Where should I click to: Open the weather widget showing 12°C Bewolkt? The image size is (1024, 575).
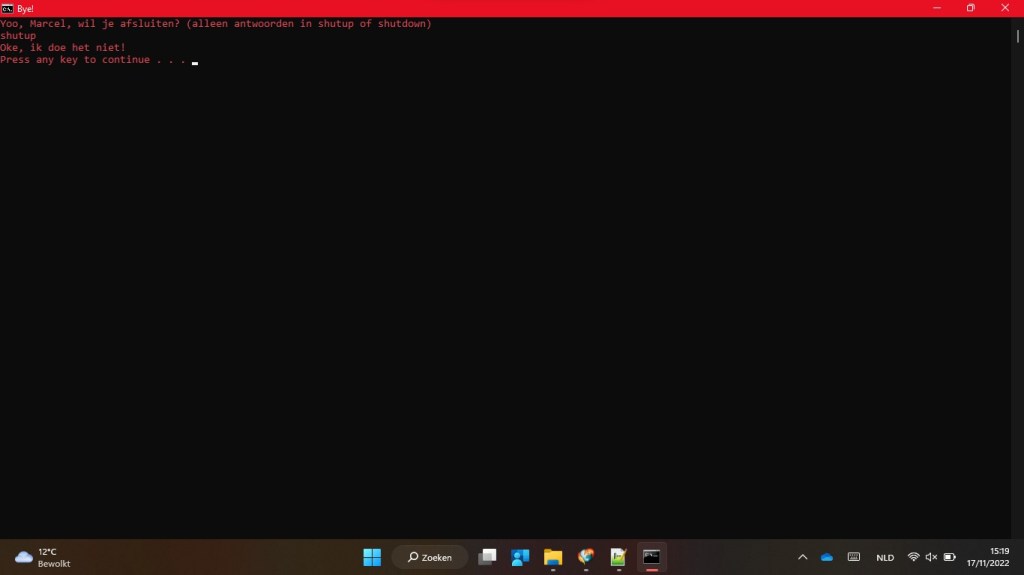pyautogui.click(x=43, y=557)
